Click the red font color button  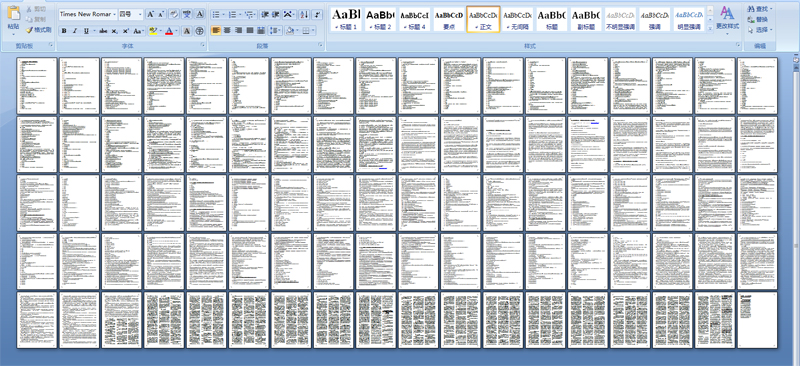[x=169, y=31]
